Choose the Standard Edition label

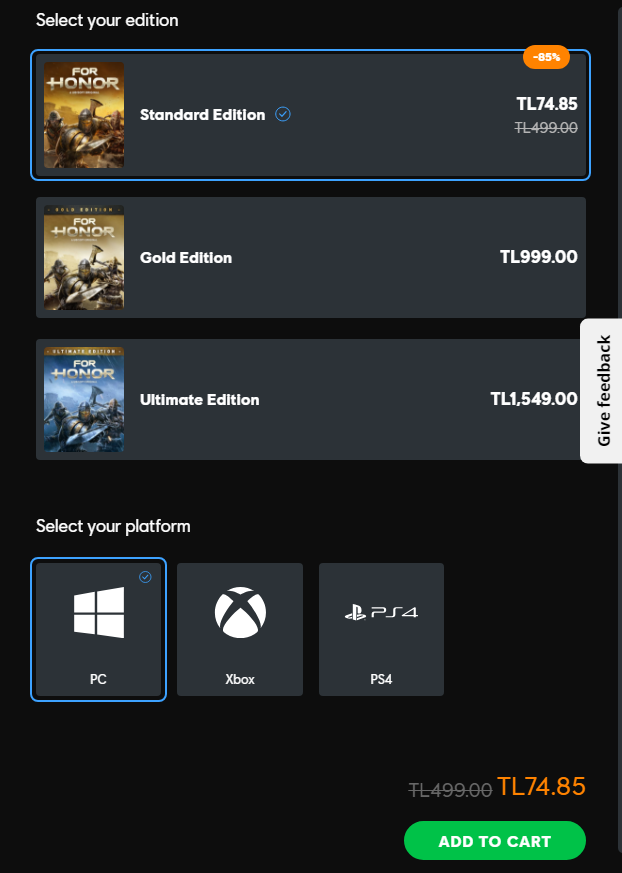[x=202, y=115]
